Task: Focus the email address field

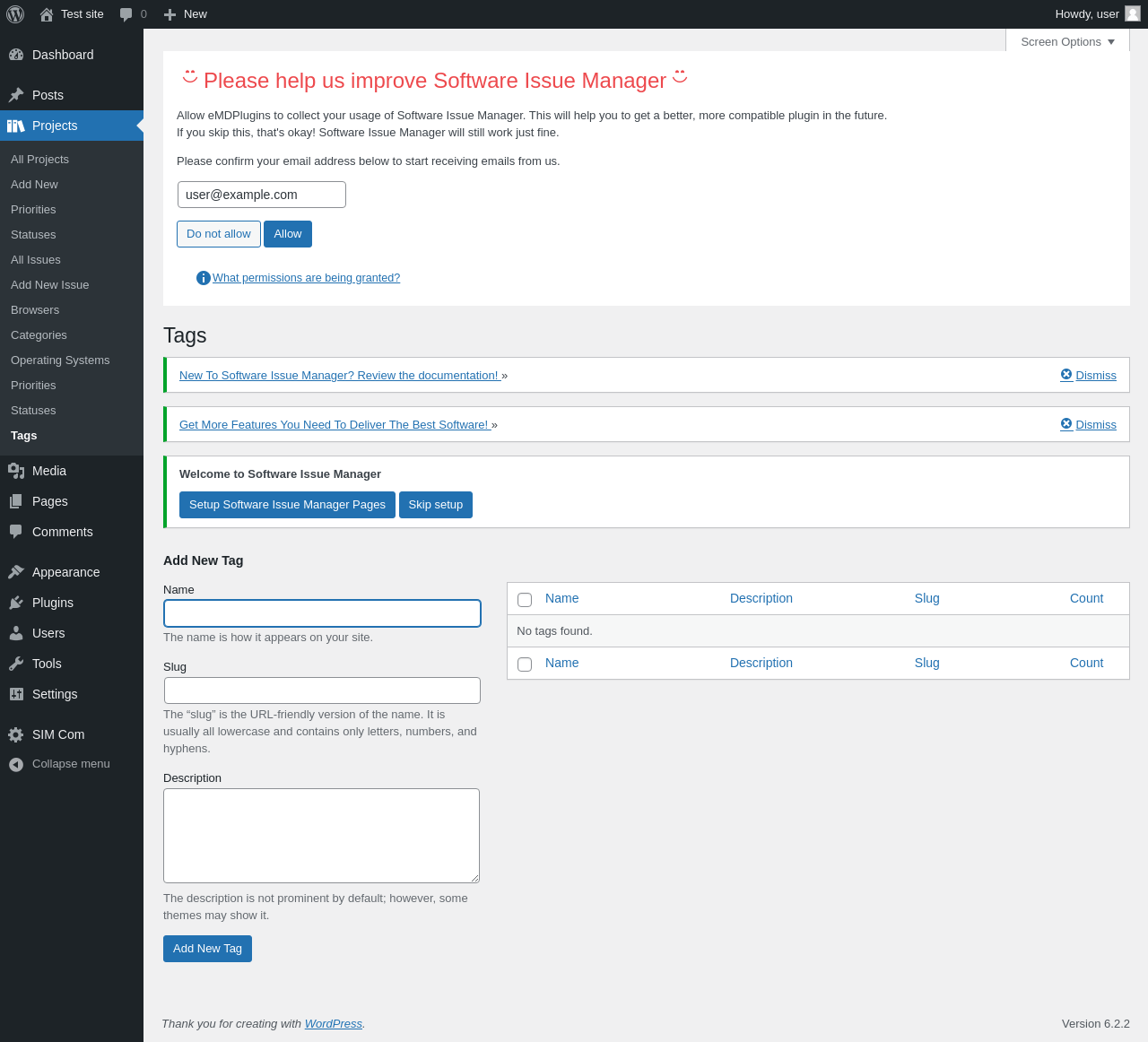Action: coord(262,195)
